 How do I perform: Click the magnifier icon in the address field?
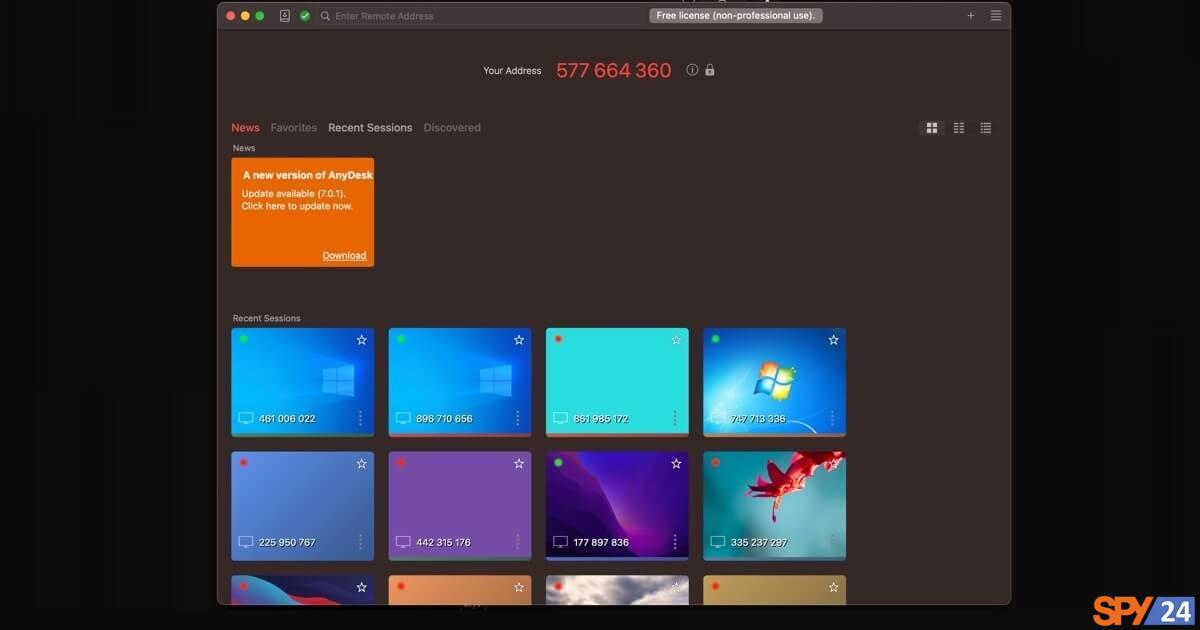point(324,16)
